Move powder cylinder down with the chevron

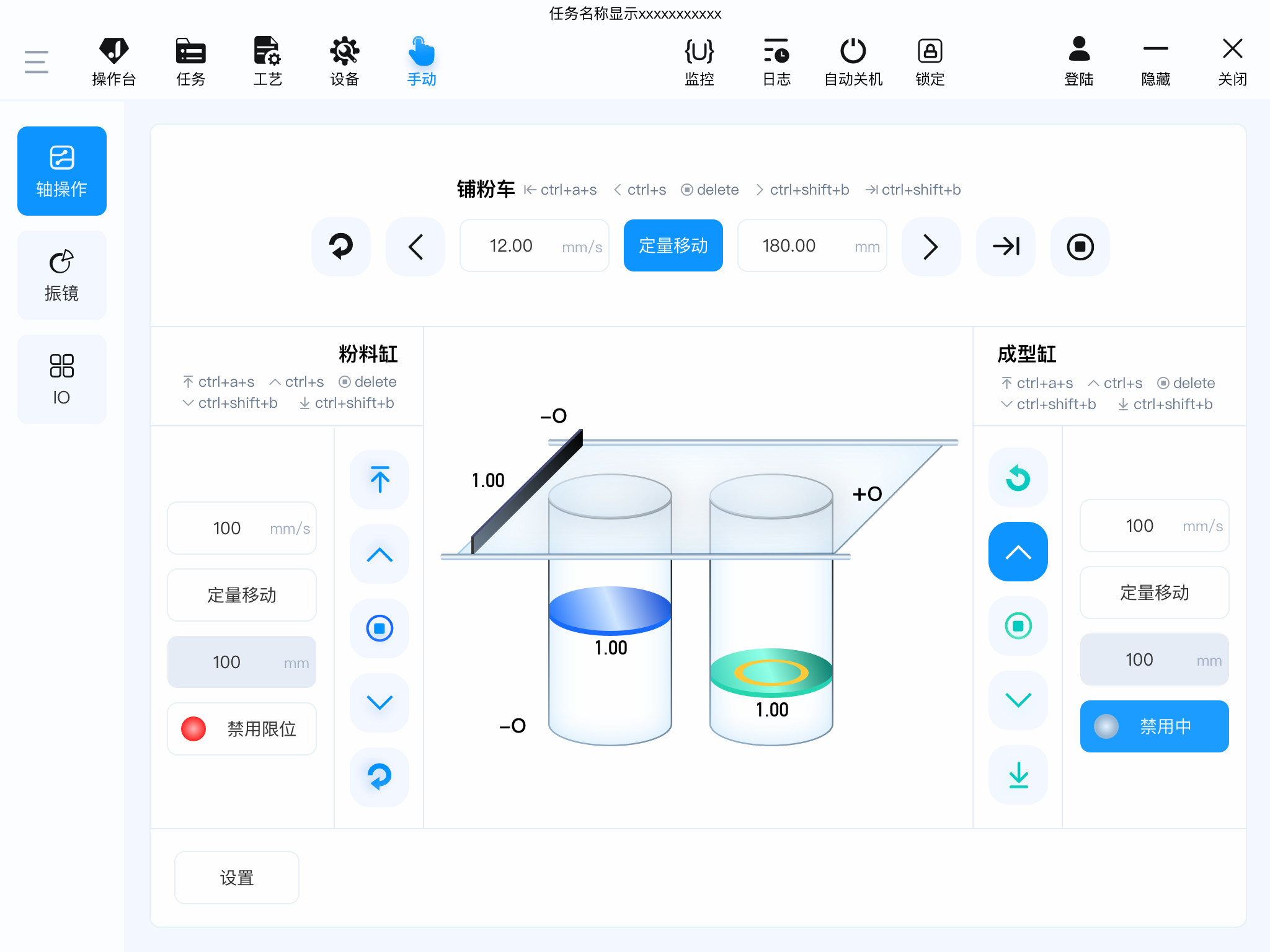380,703
